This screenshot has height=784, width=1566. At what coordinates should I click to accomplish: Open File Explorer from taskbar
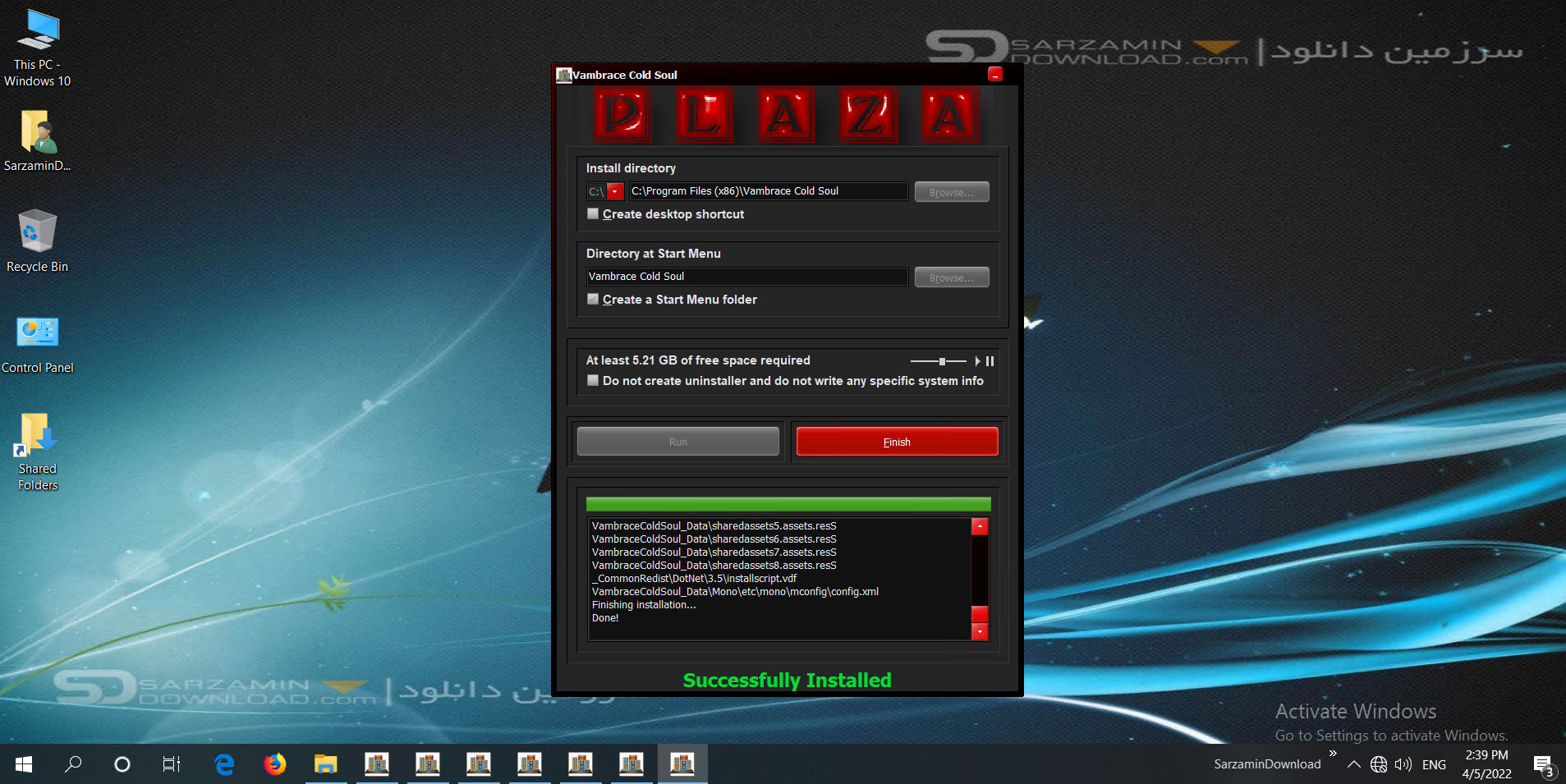326,764
